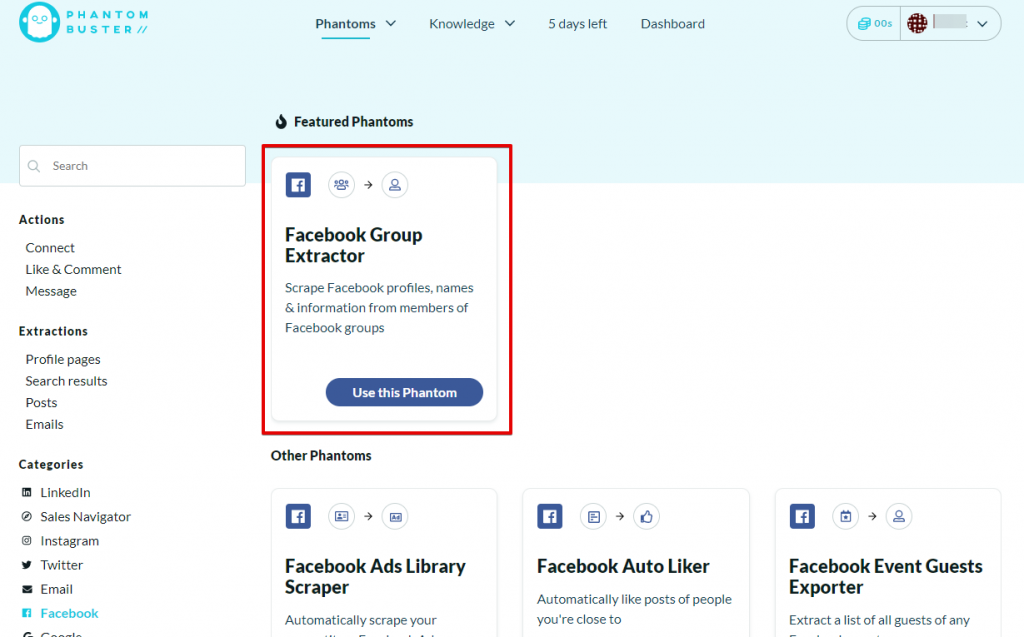
Task: Select the Instagram category
Action: coord(70,540)
